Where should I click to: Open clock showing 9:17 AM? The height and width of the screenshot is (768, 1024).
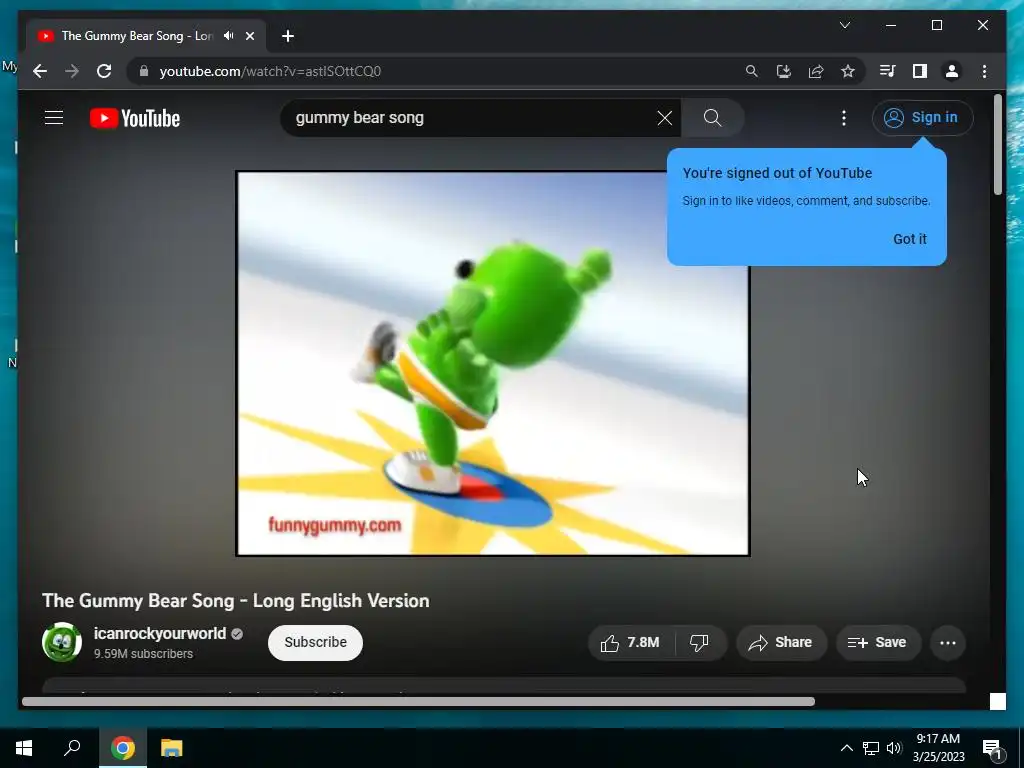point(938,748)
